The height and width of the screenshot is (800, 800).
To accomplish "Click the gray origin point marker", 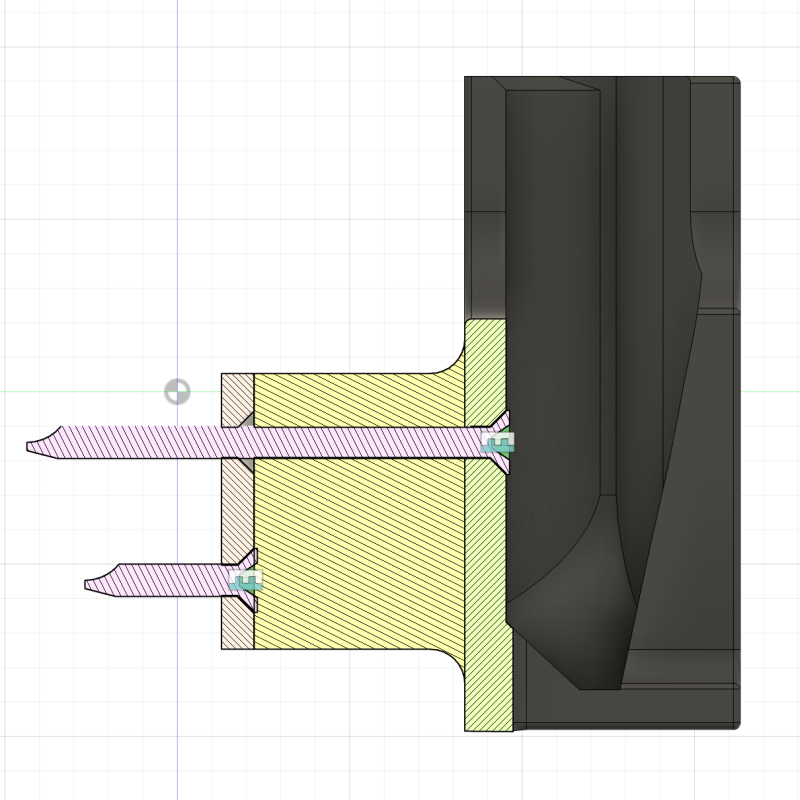I will coord(177,391).
